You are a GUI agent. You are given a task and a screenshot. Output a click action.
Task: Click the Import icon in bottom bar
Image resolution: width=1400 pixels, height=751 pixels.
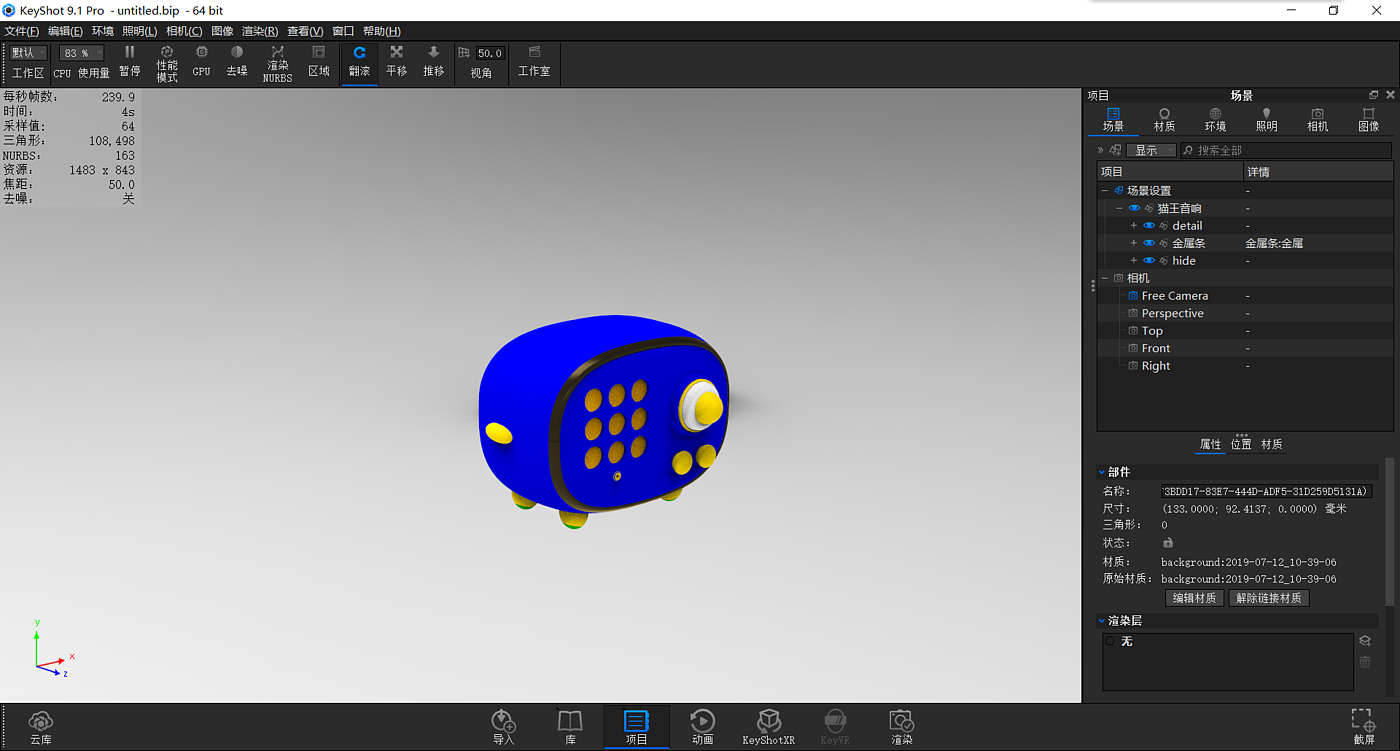[503, 727]
